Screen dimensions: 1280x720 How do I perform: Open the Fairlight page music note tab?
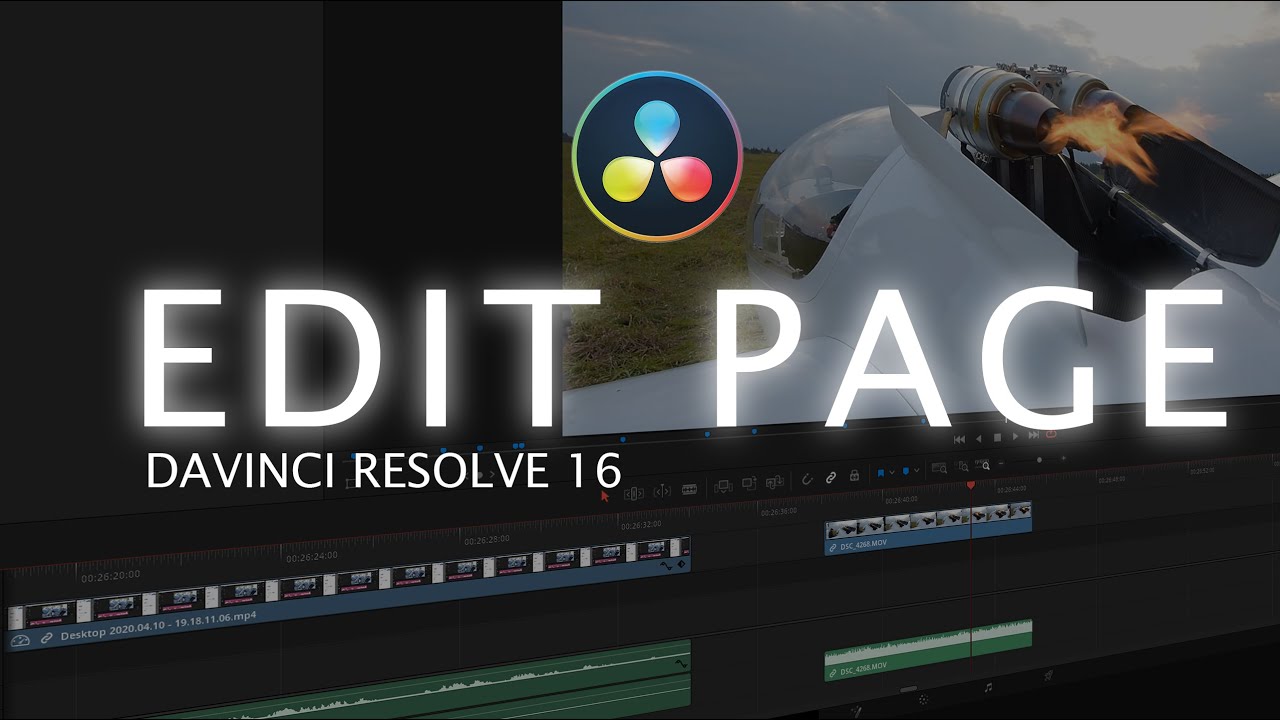click(988, 688)
